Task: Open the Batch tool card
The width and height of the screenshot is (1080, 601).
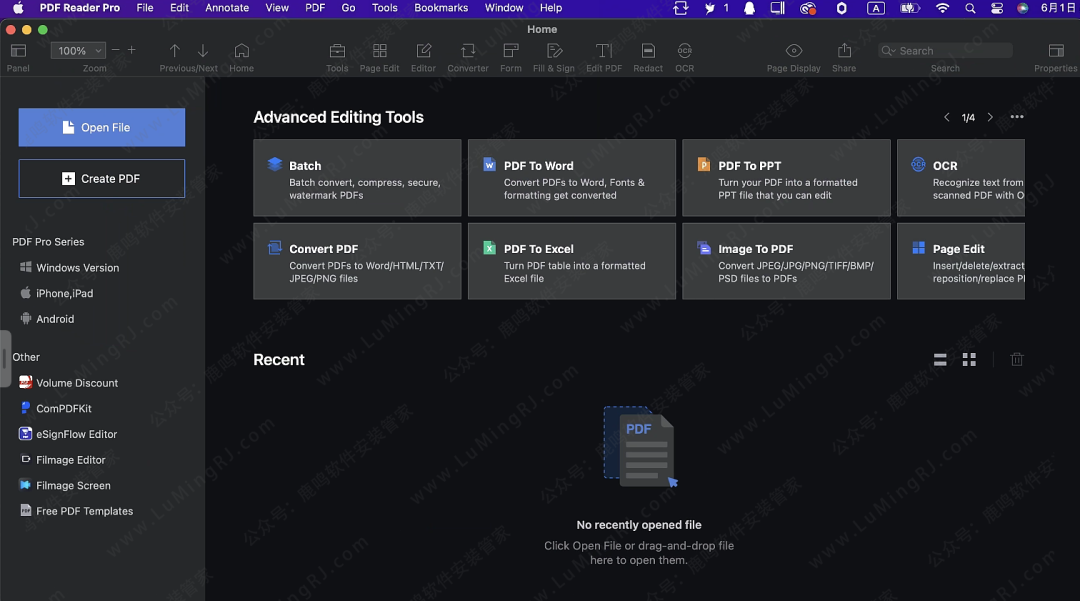Action: pyautogui.click(x=357, y=178)
